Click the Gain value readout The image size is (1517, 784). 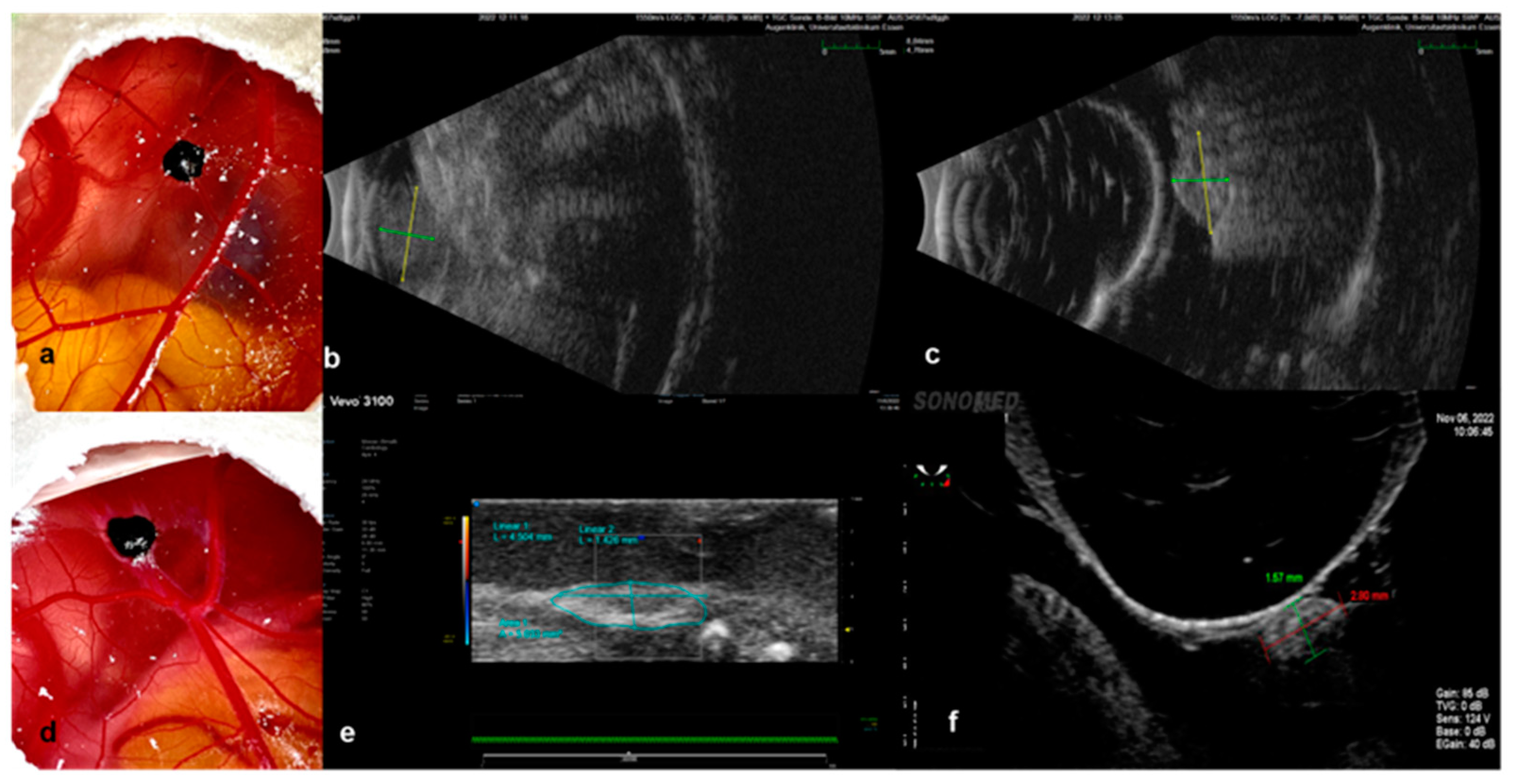click(1462, 693)
